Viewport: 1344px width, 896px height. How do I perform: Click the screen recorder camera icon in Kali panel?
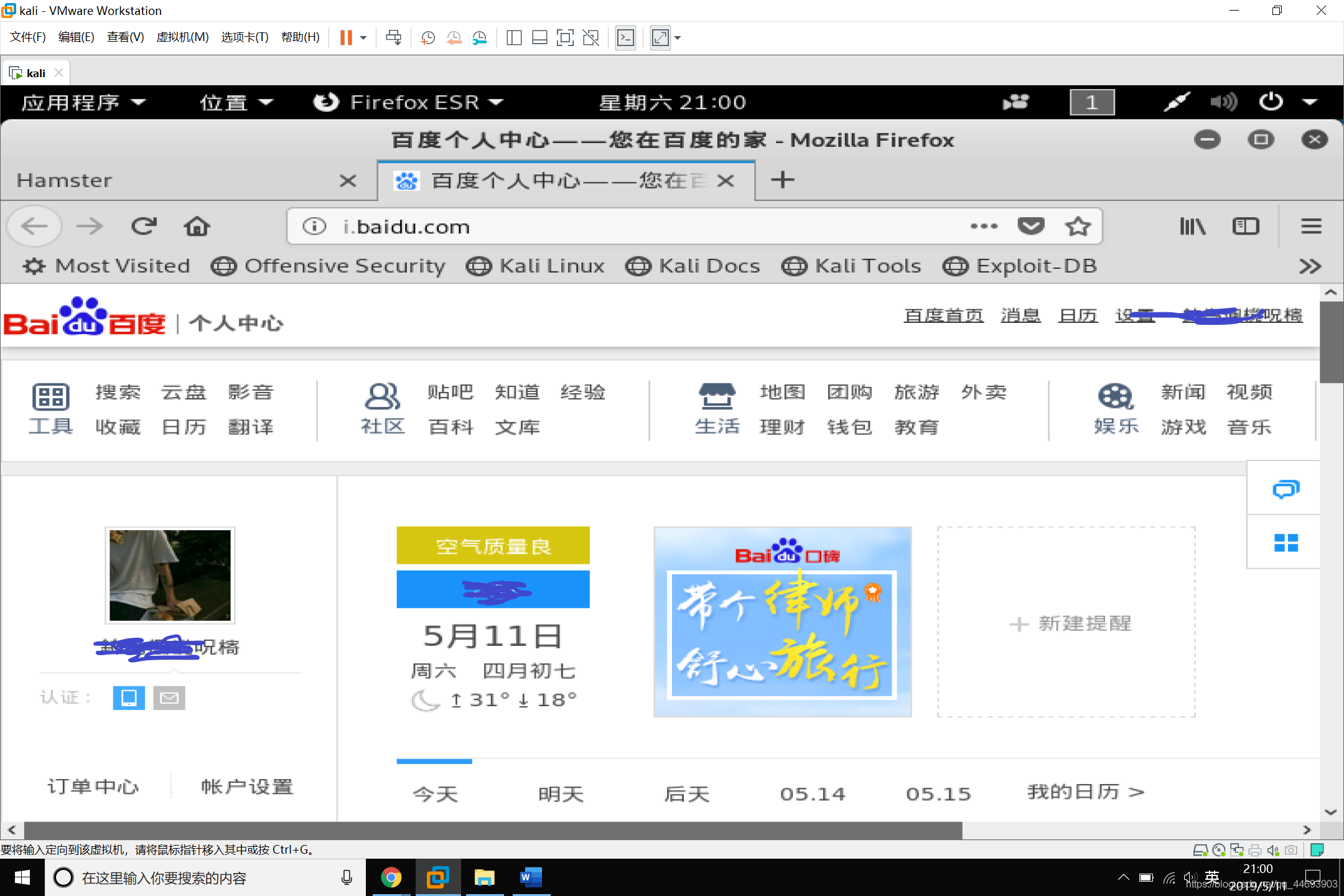pyautogui.click(x=1015, y=102)
